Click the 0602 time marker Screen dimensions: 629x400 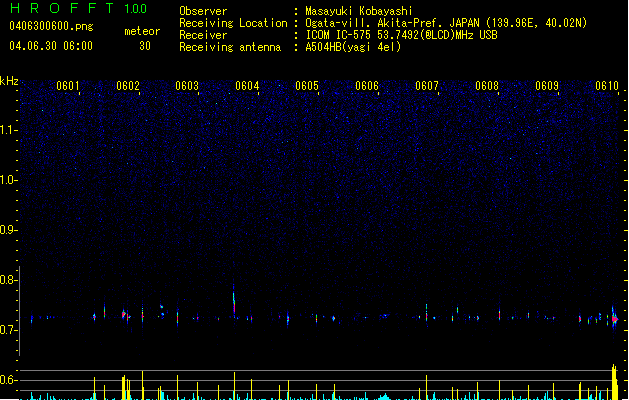[x=128, y=86]
